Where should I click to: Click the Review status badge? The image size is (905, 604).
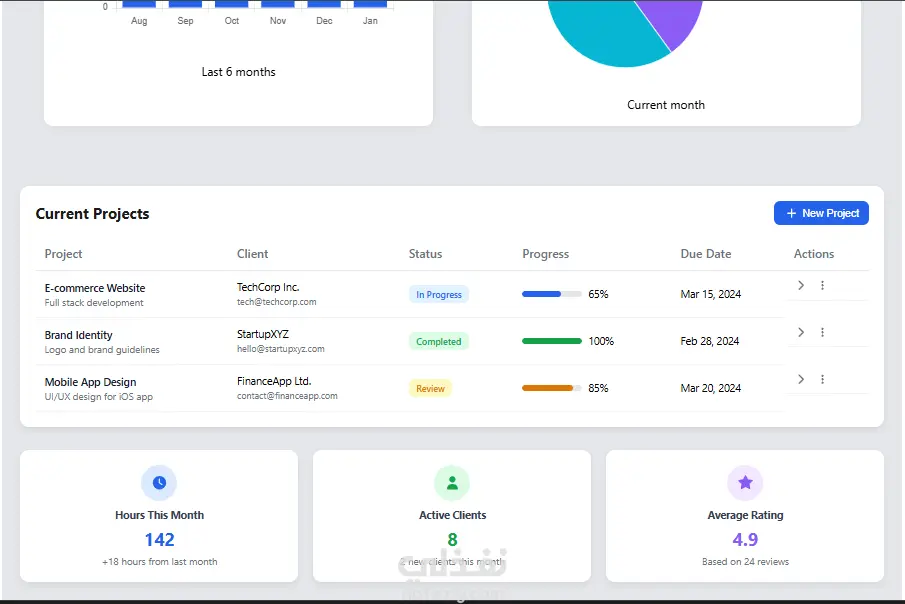click(x=430, y=389)
